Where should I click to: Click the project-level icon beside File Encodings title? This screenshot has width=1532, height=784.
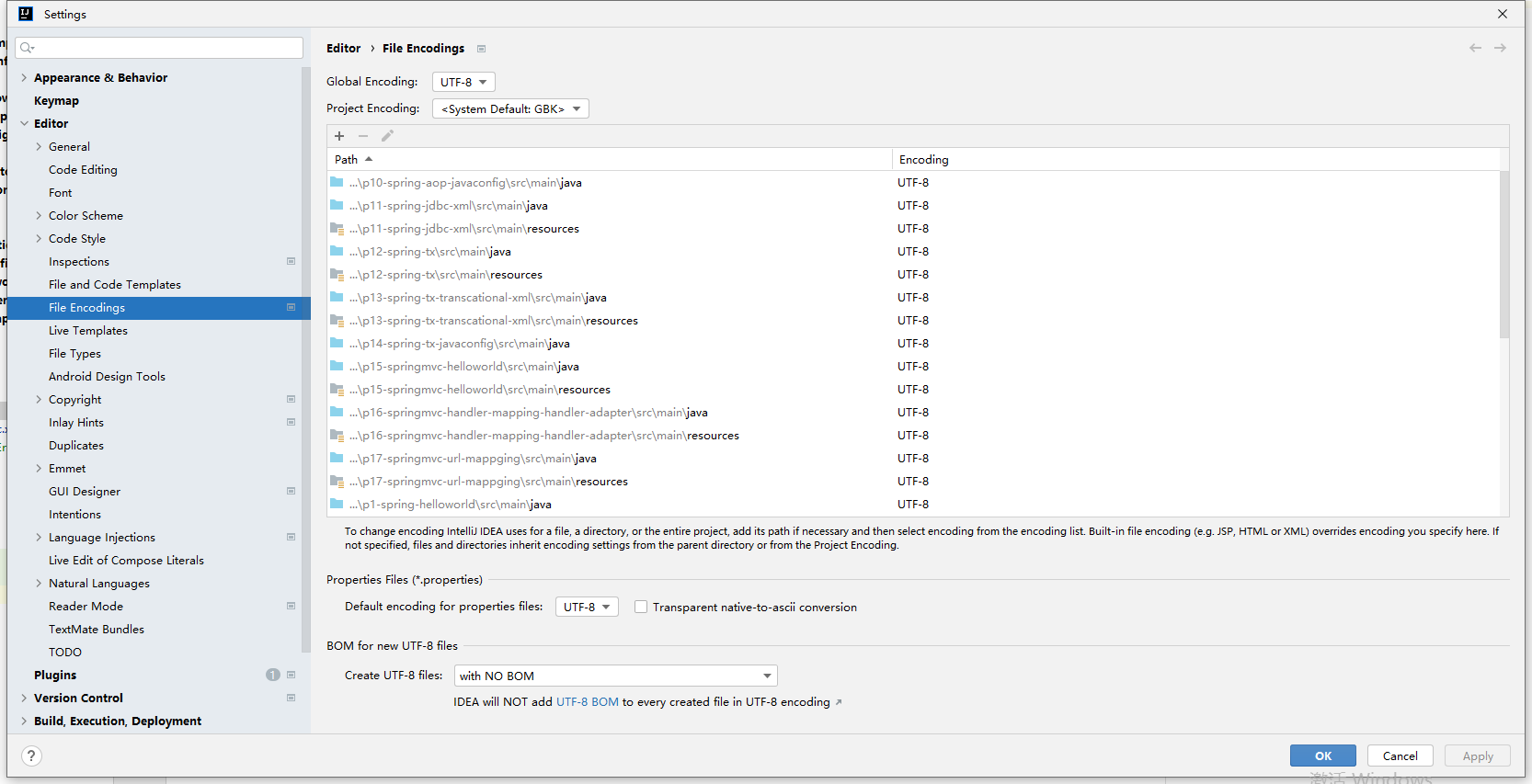481,49
